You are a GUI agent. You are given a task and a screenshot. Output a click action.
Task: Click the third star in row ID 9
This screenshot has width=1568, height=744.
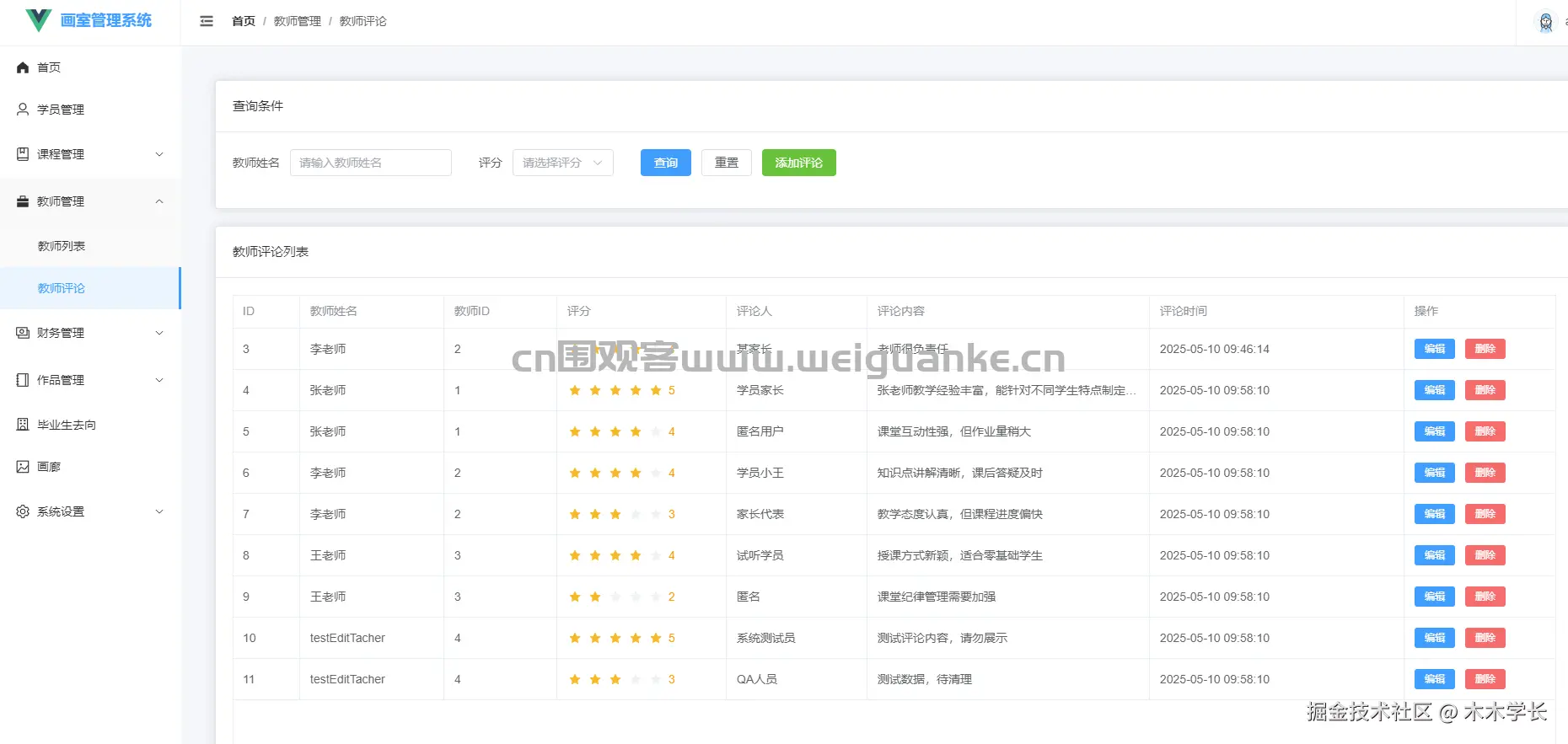pyautogui.click(x=615, y=597)
